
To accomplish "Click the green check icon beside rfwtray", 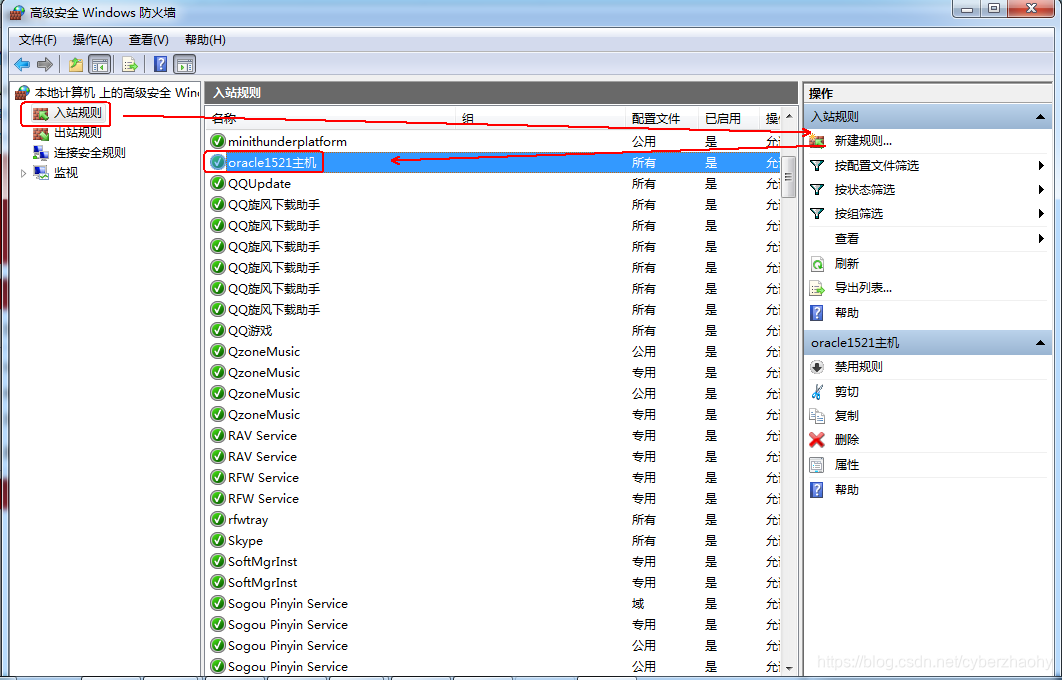I will (217, 519).
